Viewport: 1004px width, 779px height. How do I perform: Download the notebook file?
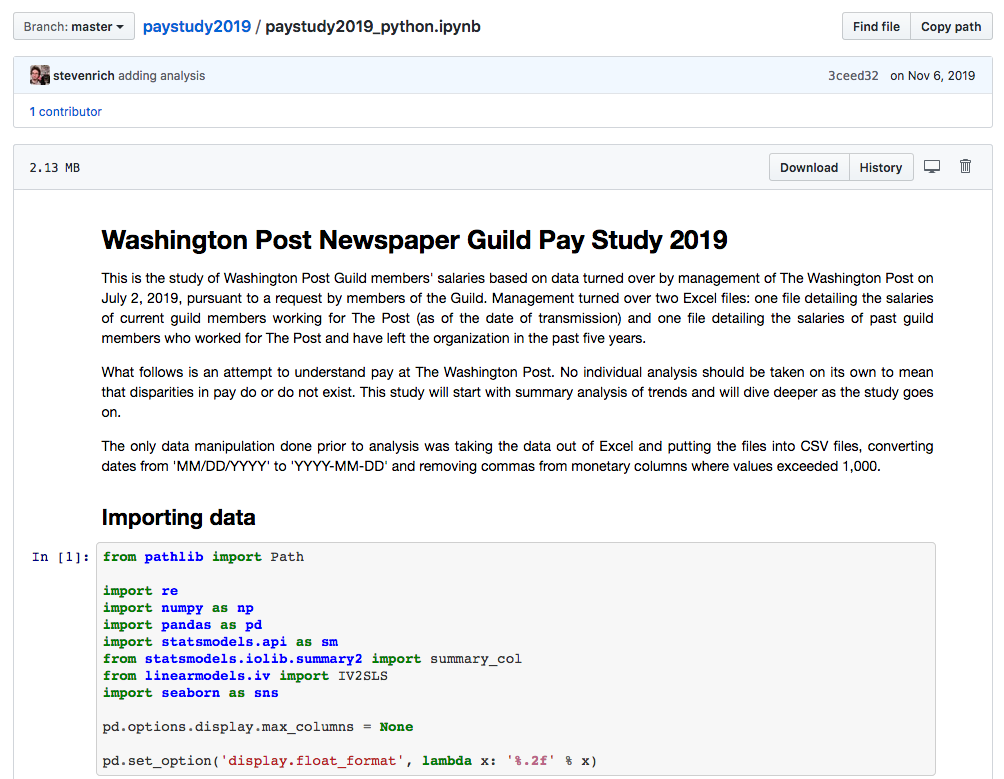809,167
